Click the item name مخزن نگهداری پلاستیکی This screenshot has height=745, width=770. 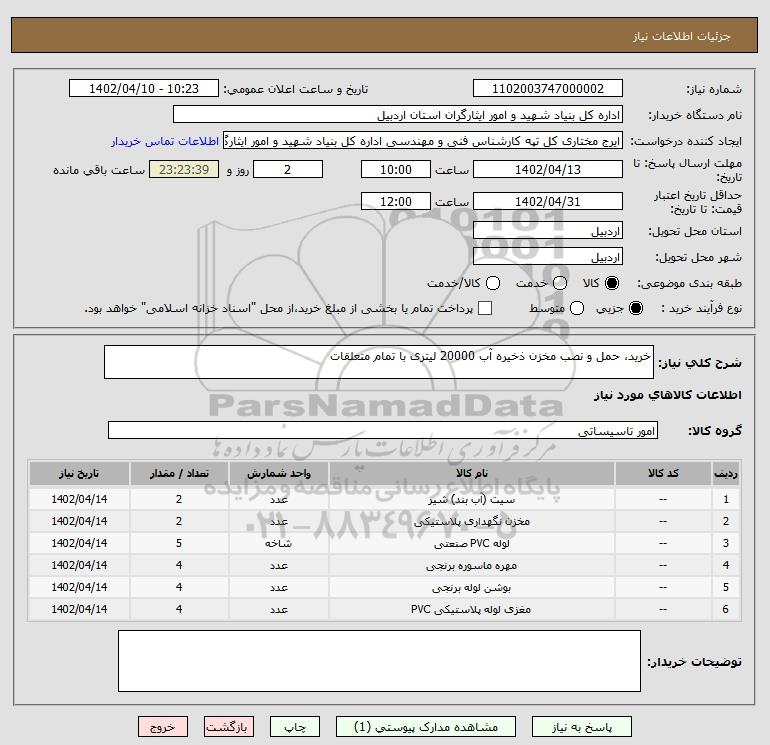471,522
